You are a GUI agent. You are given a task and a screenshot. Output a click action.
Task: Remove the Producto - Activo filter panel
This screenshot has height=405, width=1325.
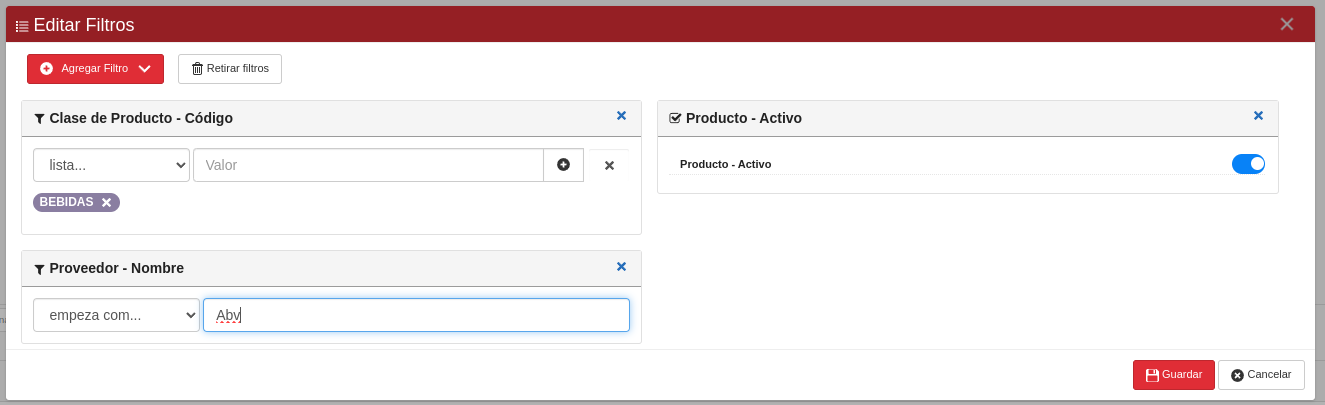tap(1258, 116)
